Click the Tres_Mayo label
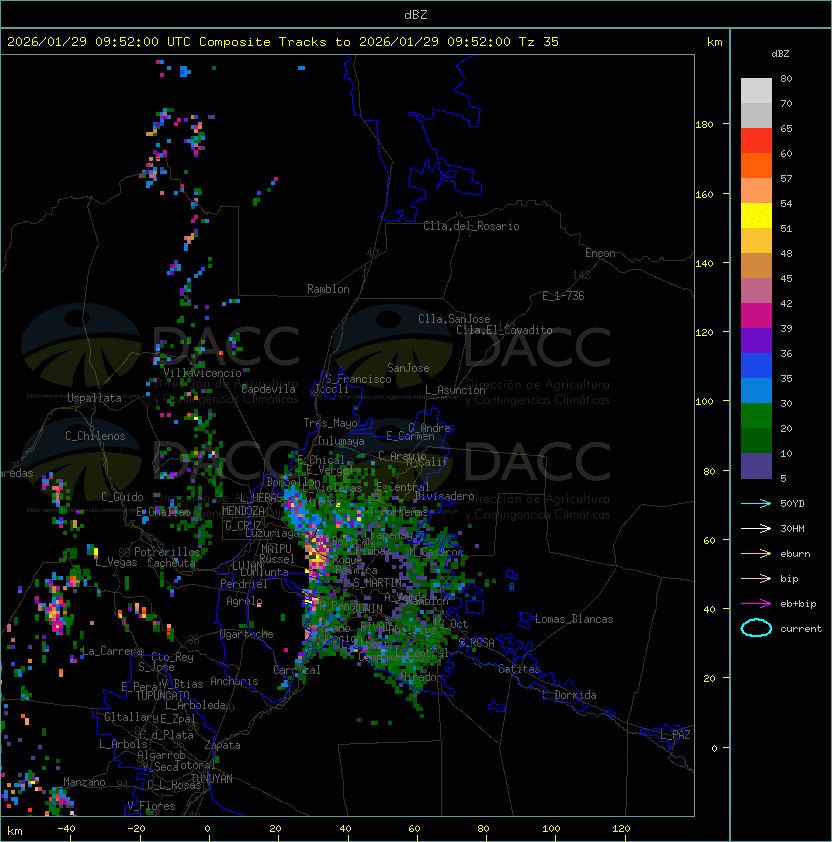832x842 pixels. click(x=330, y=423)
